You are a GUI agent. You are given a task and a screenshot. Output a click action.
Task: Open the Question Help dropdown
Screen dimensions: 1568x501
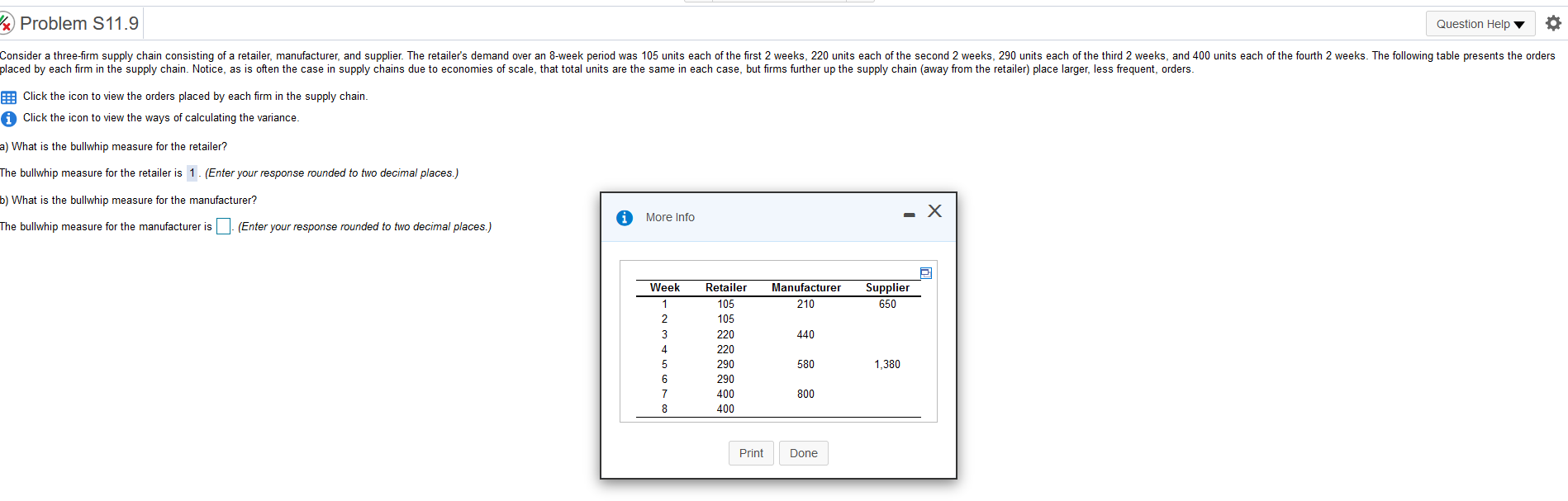click(x=1480, y=24)
